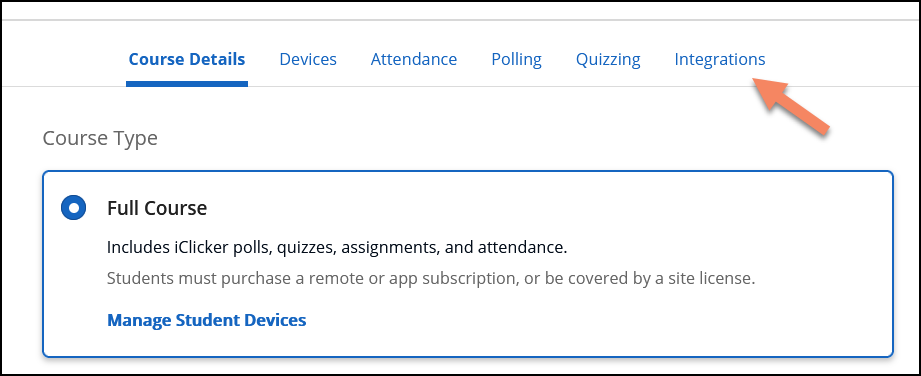Image resolution: width=921 pixels, height=376 pixels.
Task: Switch to the Integrations tab
Action: [x=720, y=59]
